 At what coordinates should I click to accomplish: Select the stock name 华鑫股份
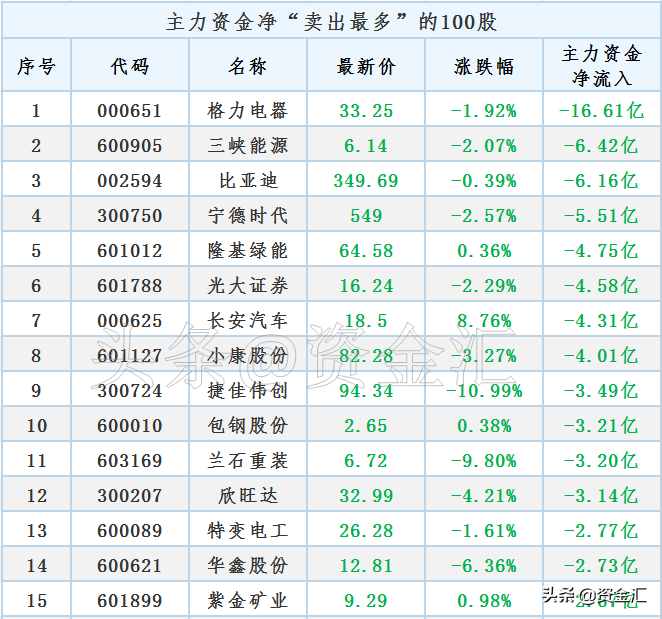tap(248, 566)
